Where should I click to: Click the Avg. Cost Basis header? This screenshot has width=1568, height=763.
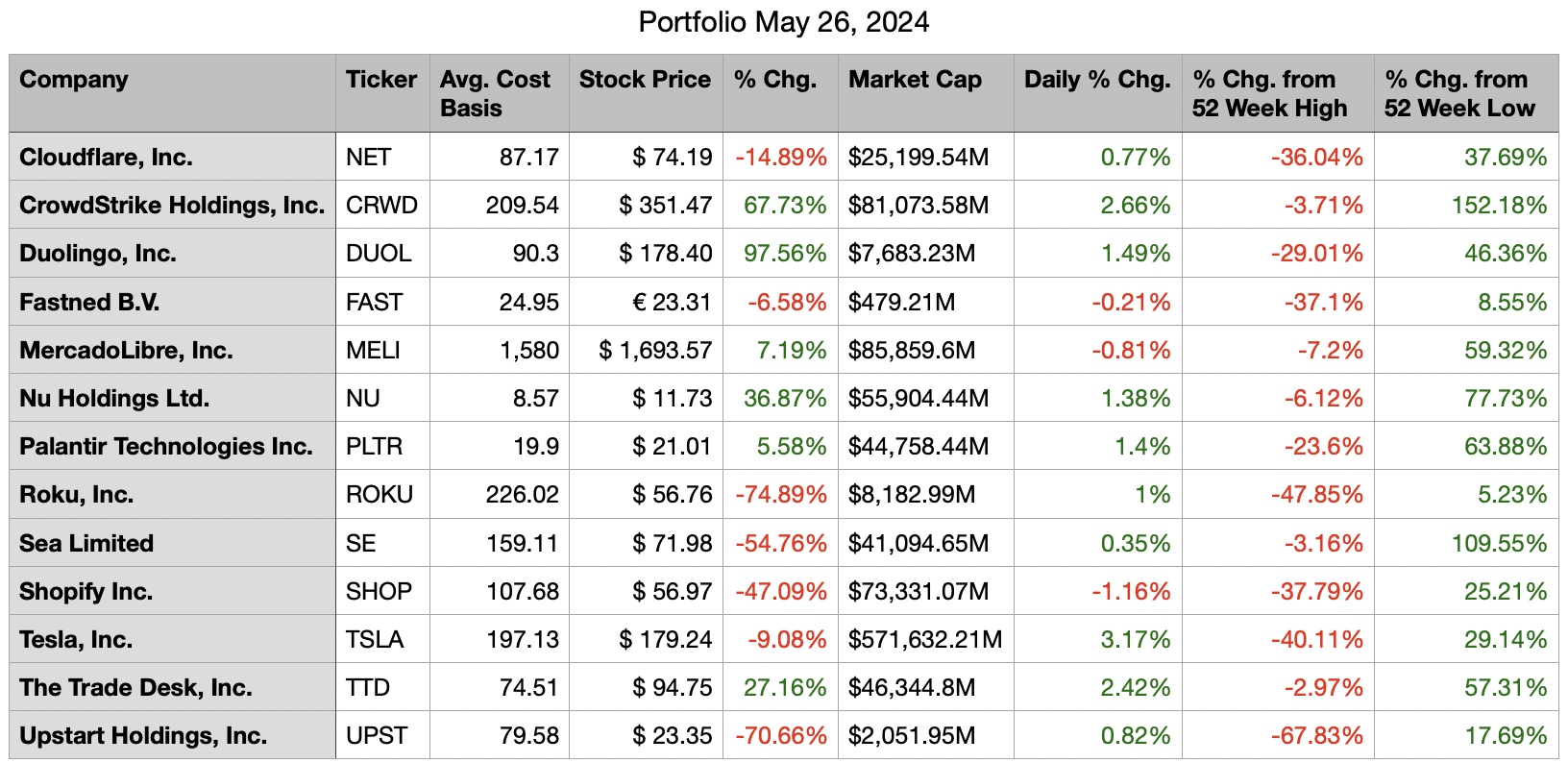(x=495, y=93)
